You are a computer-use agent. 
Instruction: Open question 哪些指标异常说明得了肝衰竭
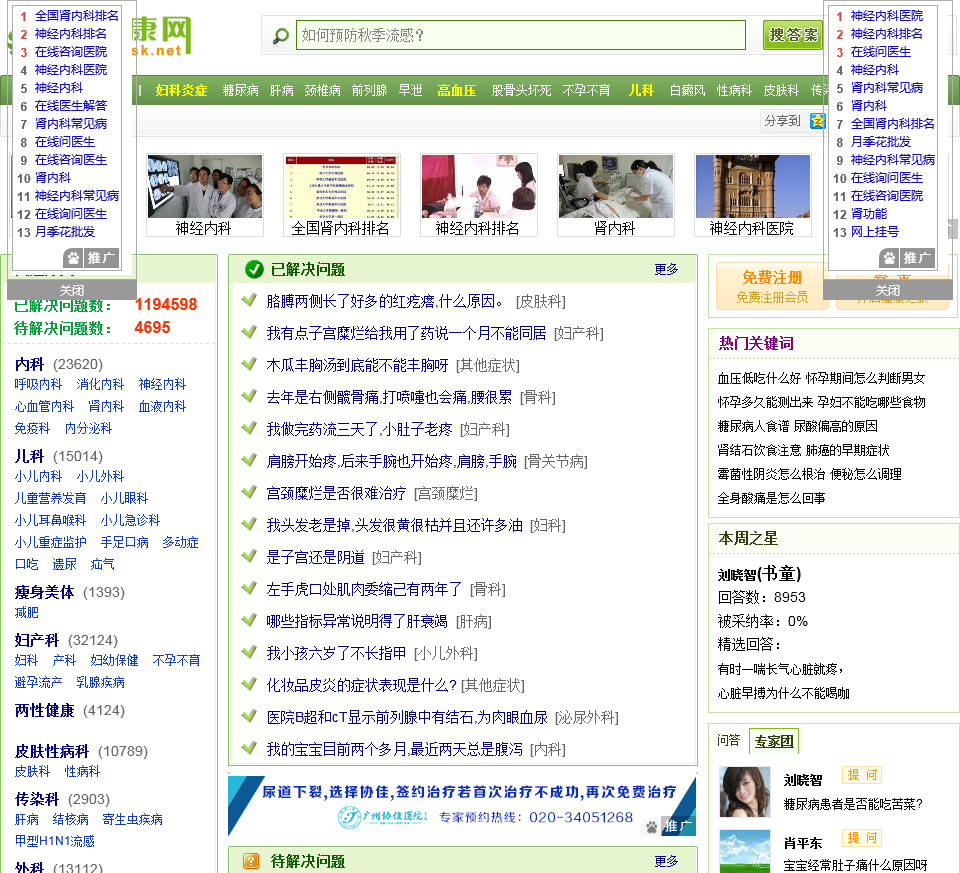click(x=357, y=621)
